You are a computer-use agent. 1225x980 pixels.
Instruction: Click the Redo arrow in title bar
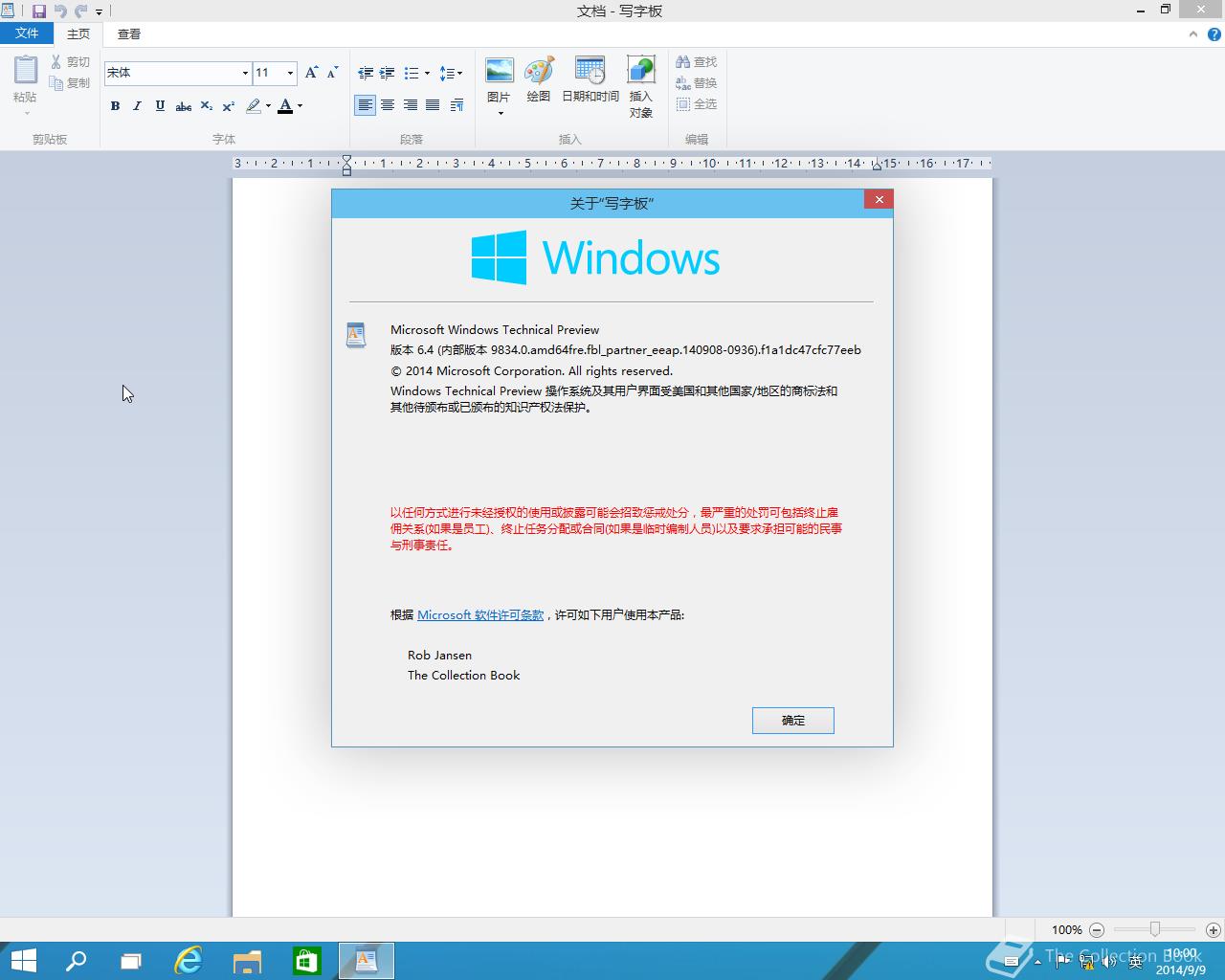pos(80,11)
